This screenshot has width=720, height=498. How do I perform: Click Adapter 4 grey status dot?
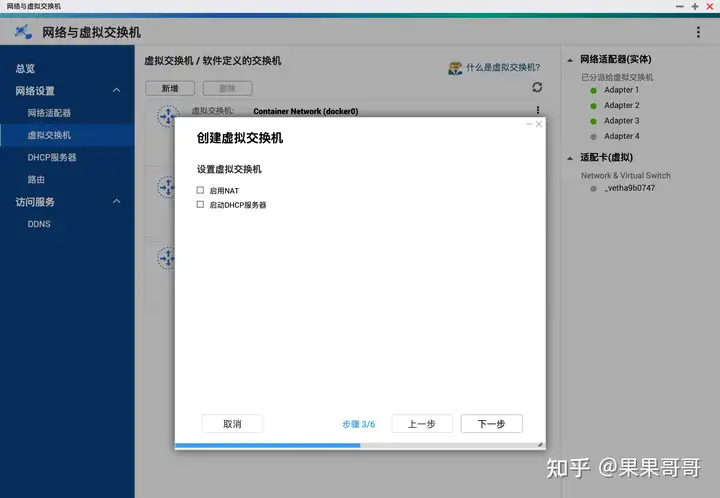593,137
